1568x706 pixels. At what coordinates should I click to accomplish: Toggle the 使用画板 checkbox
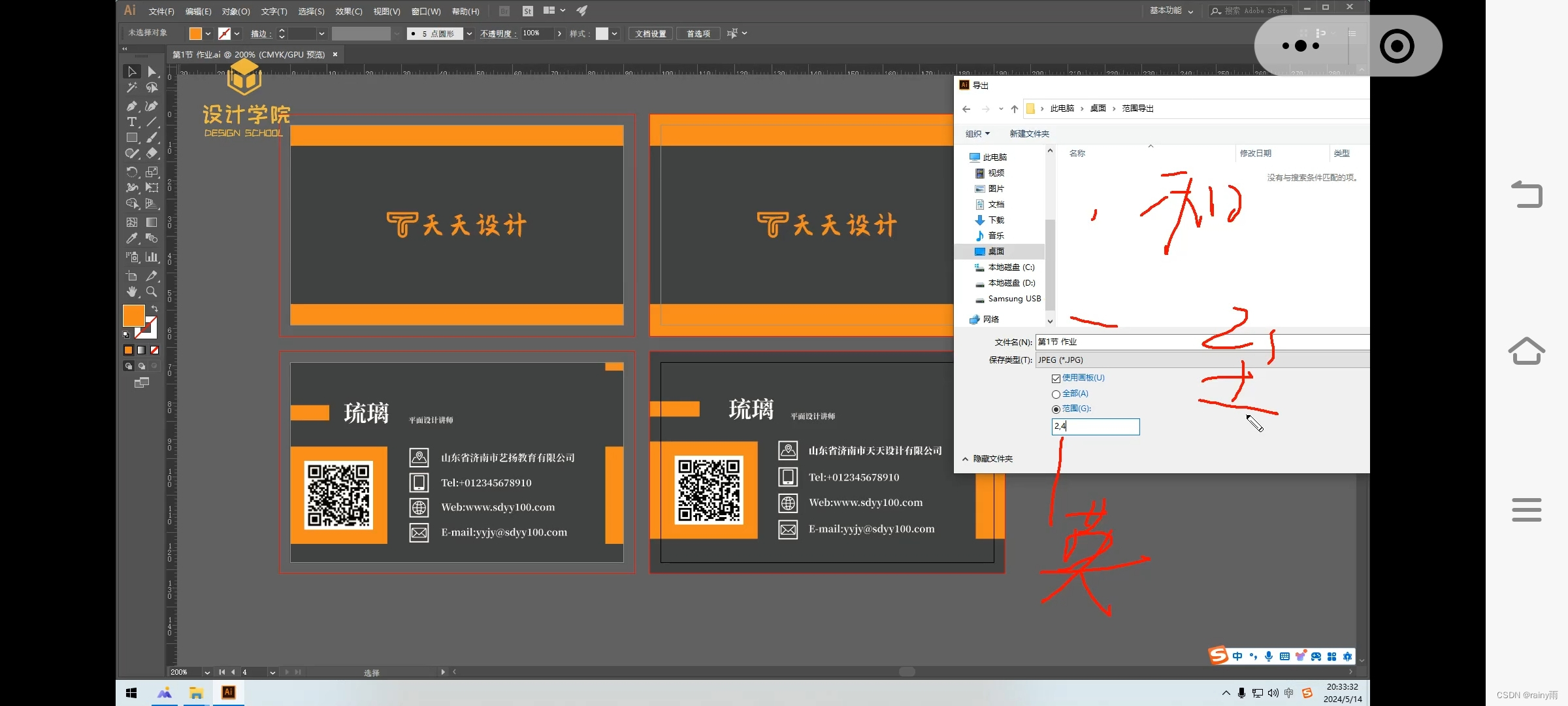click(x=1056, y=378)
